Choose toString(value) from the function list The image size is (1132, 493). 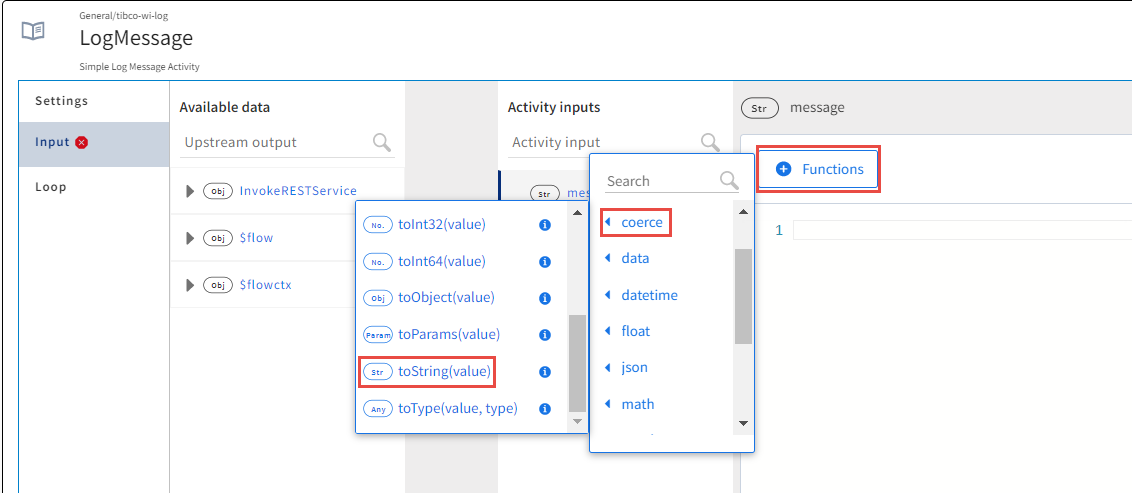point(444,372)
